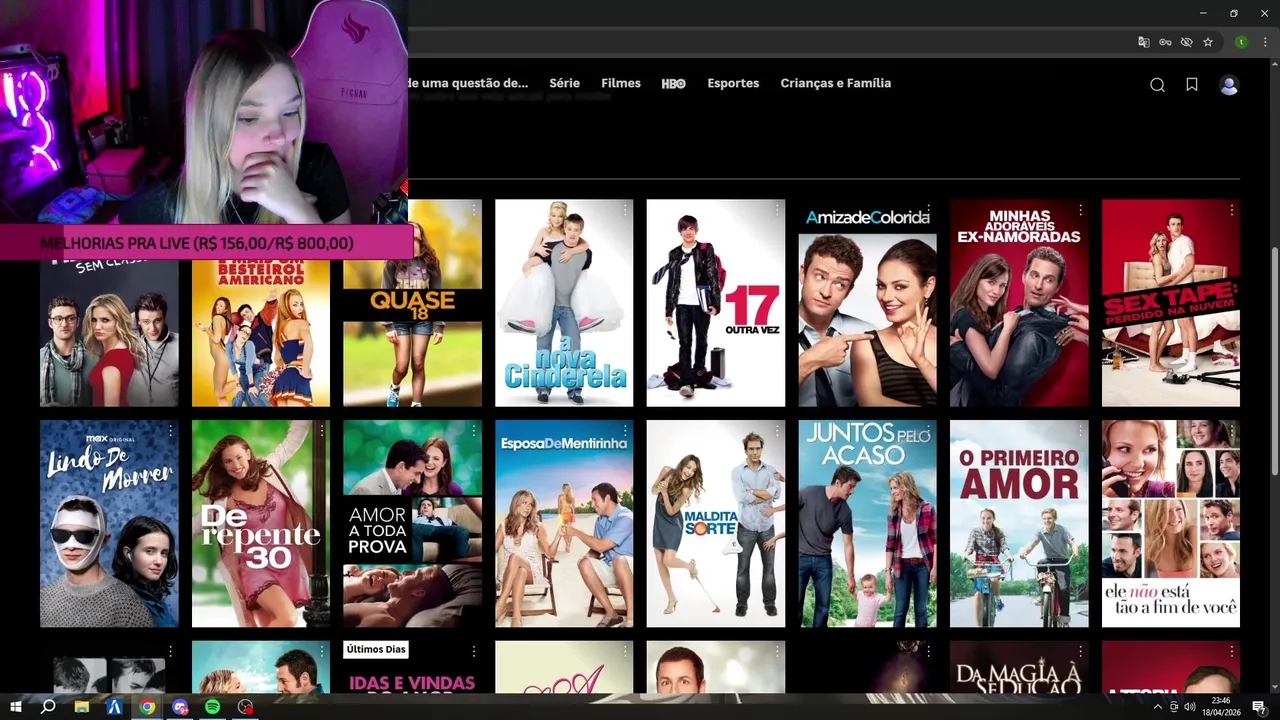This screenshot has width=1280, height=720.
Task: Open the green Chrome profile button
Action: (x=1241, y=42)
